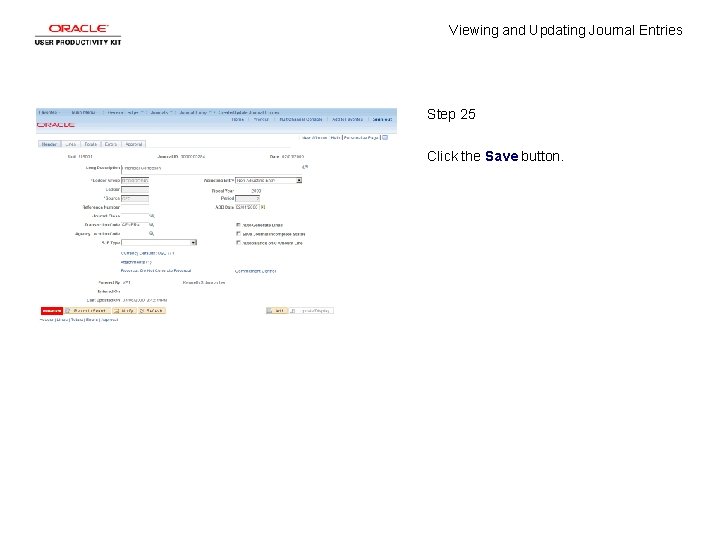Screen dimensions: 720x540
Task: Click the Sign out link
Action: coord(382,119)
